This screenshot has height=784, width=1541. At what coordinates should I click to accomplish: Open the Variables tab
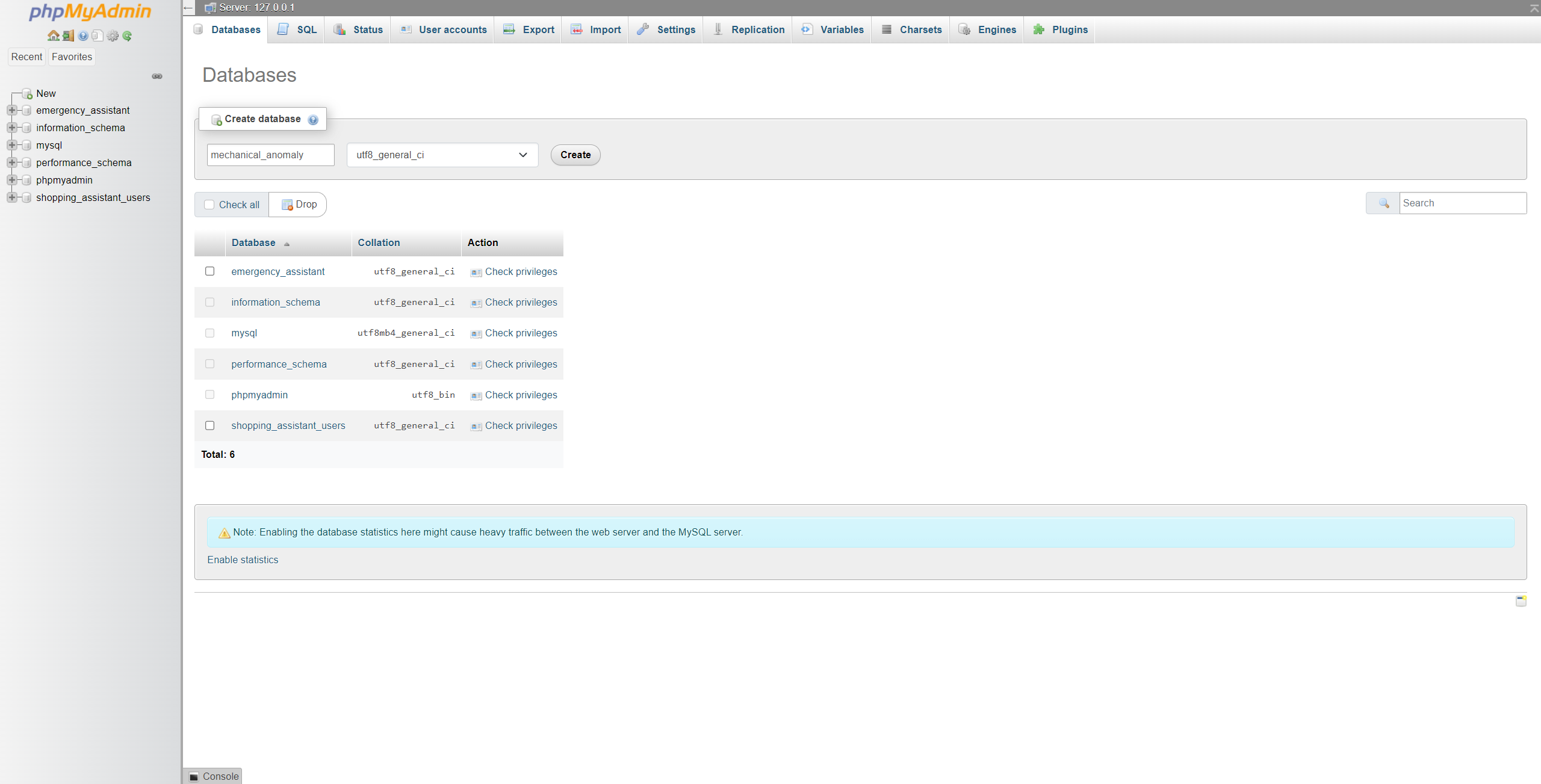(832, 29)
